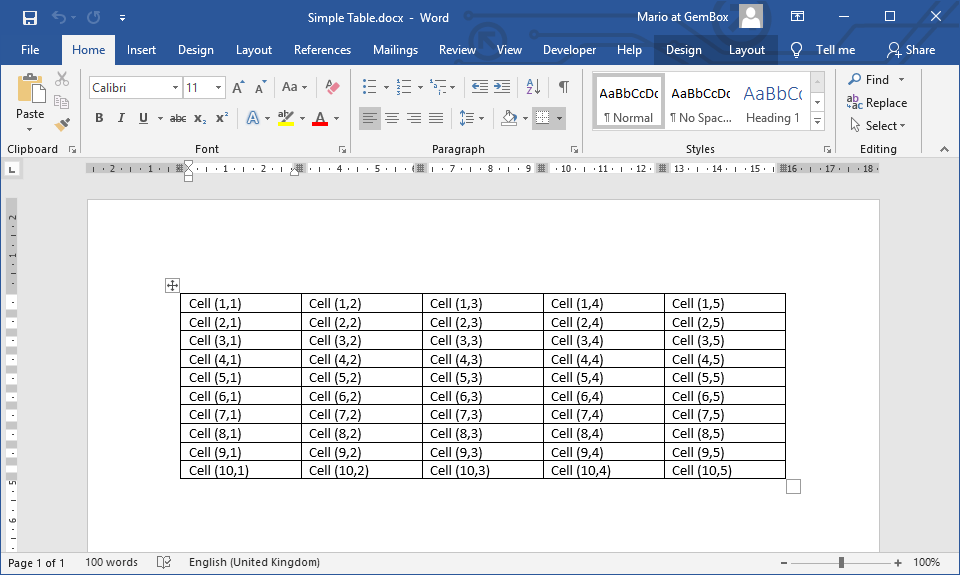960x575 pixels.
Task: Click the Justify alignment icon
Action: (x=436, y=118)
